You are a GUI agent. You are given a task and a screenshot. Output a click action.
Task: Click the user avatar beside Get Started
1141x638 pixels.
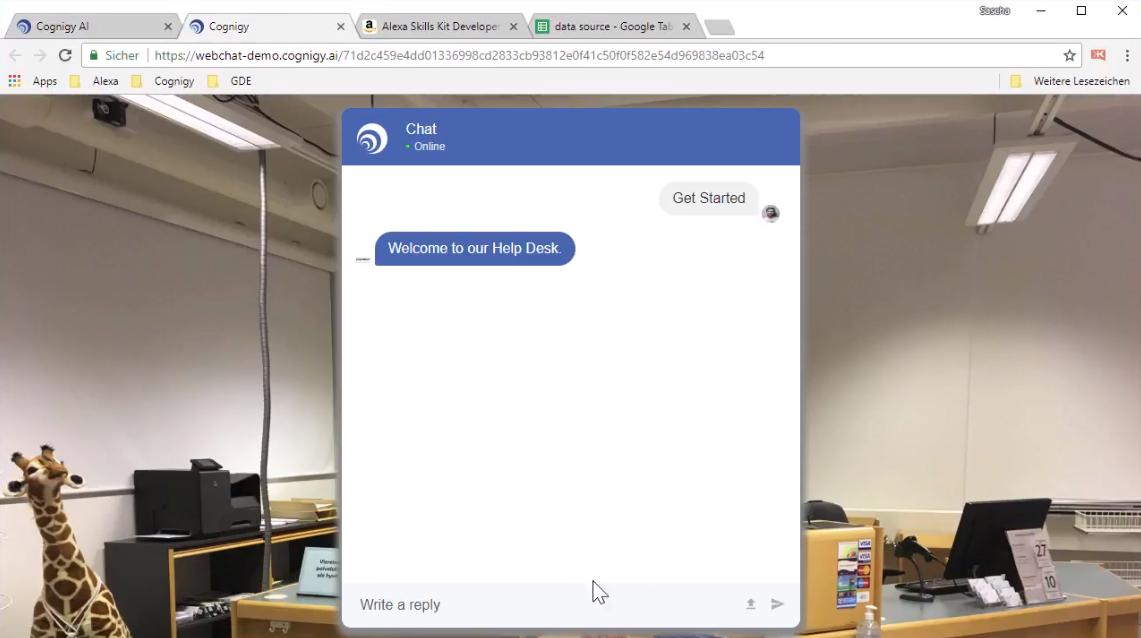(770, 213)
